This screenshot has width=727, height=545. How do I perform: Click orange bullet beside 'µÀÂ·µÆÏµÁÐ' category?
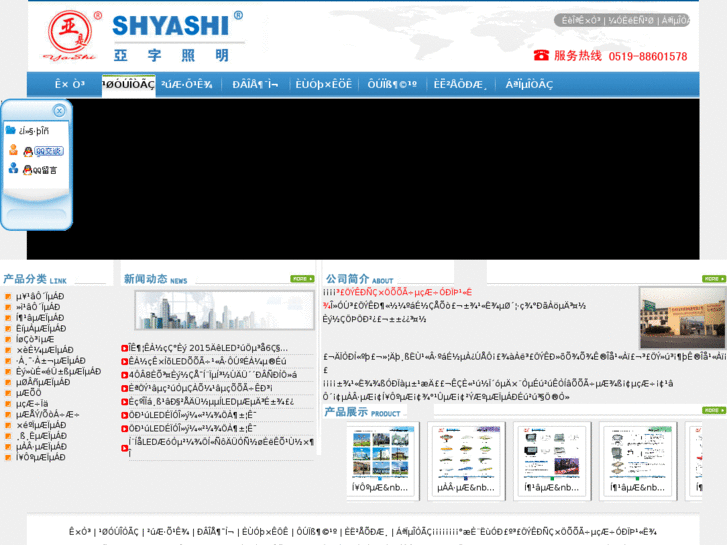coord(8,446)
